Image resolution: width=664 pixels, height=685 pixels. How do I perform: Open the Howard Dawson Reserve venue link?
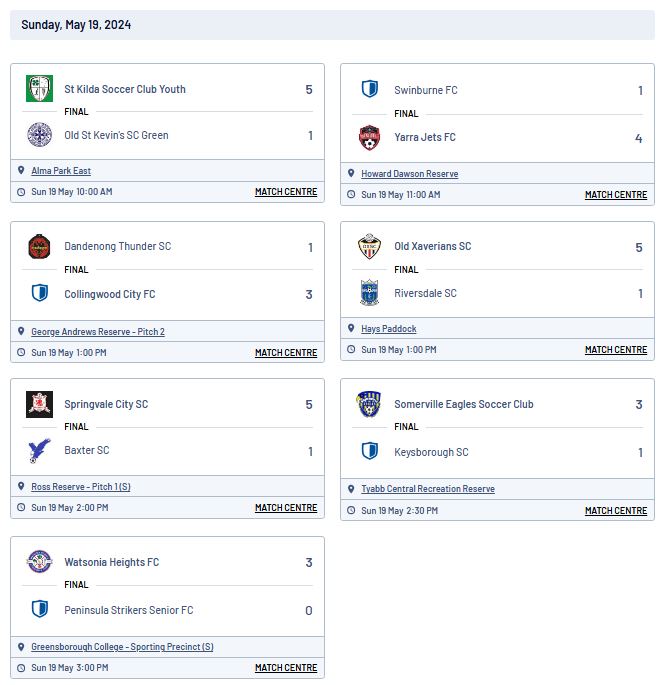[409, 174]
